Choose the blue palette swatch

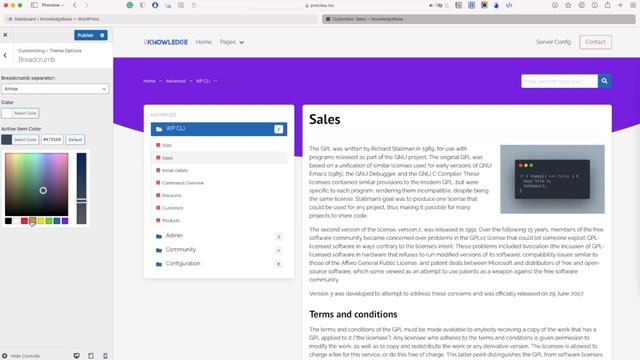(57, 221)
